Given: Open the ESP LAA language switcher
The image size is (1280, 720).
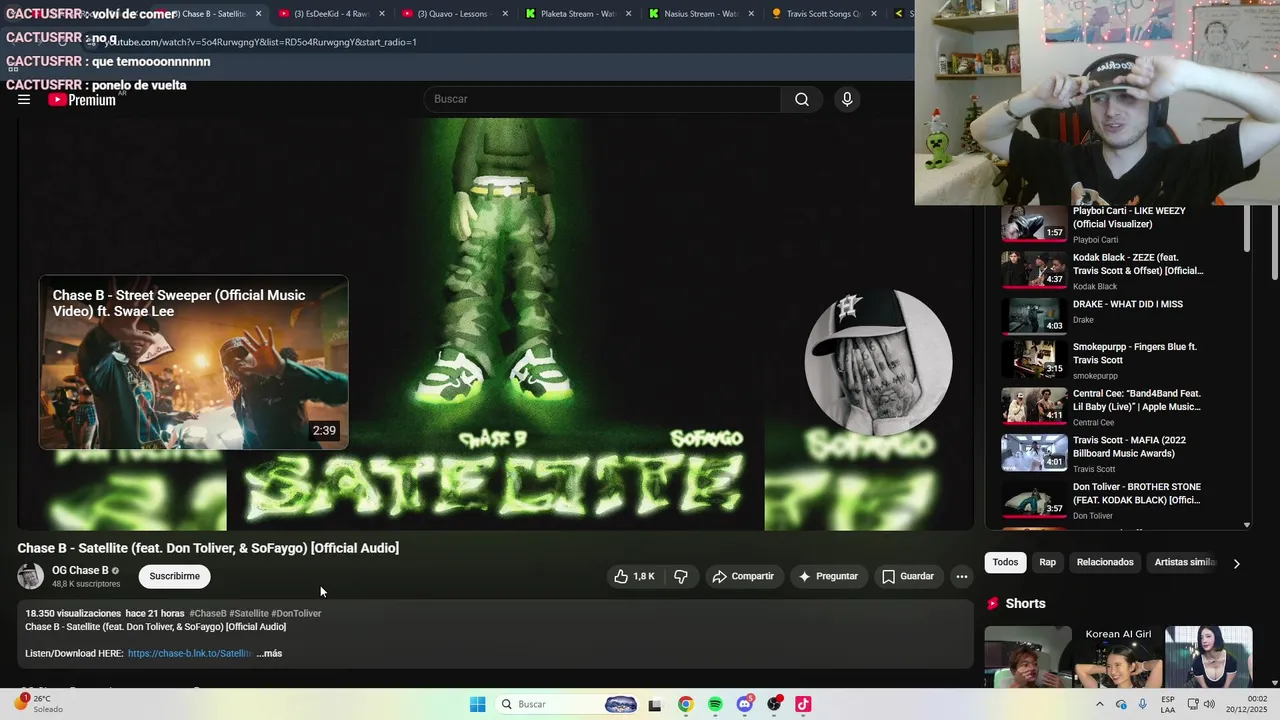Looking at the screenshot, I should point(1168,704).
